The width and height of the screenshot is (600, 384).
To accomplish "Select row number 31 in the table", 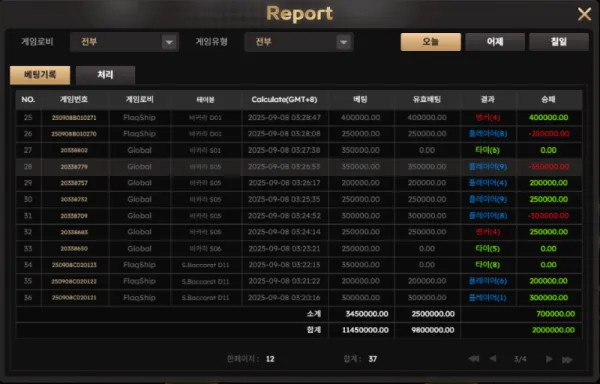I will pos(299,216).
